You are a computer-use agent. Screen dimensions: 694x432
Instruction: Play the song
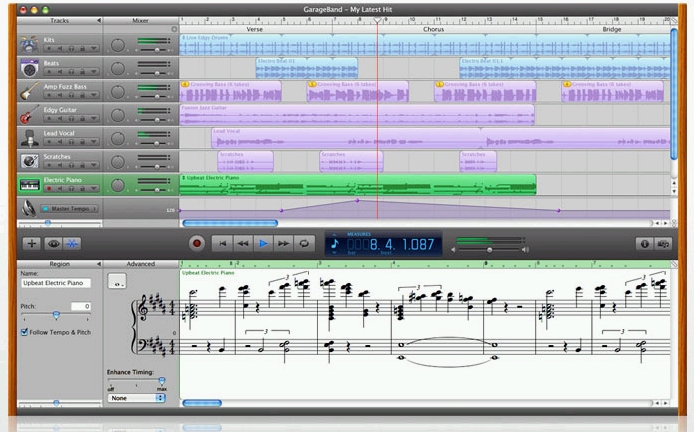[263, 243]
